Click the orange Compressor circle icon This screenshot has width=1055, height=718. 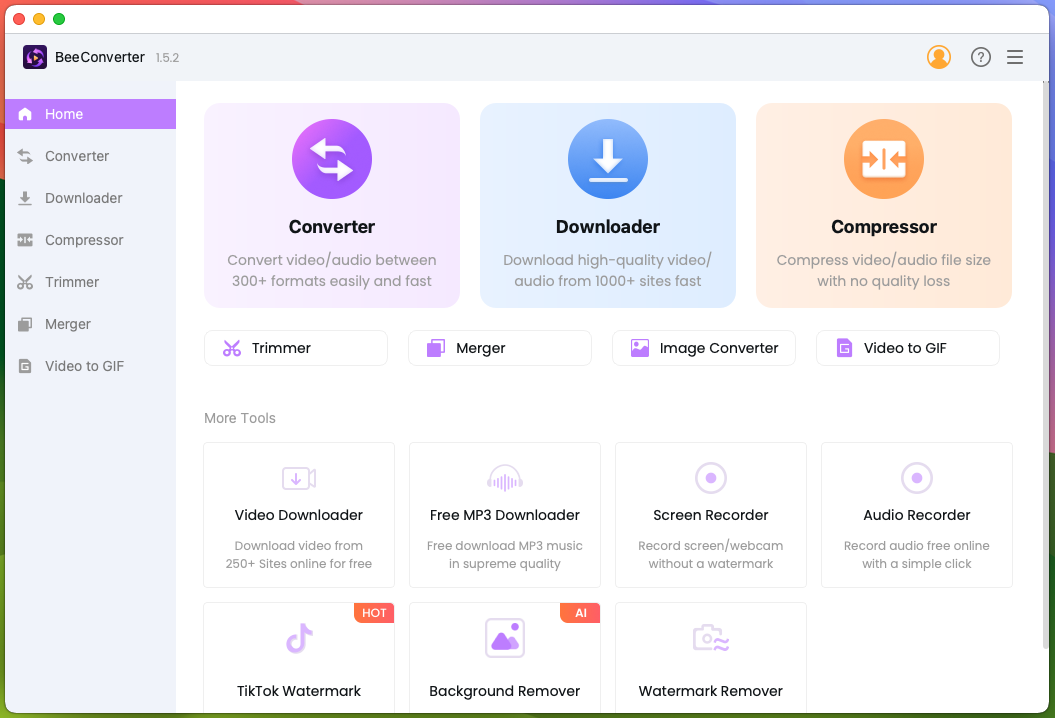(883, 159)
